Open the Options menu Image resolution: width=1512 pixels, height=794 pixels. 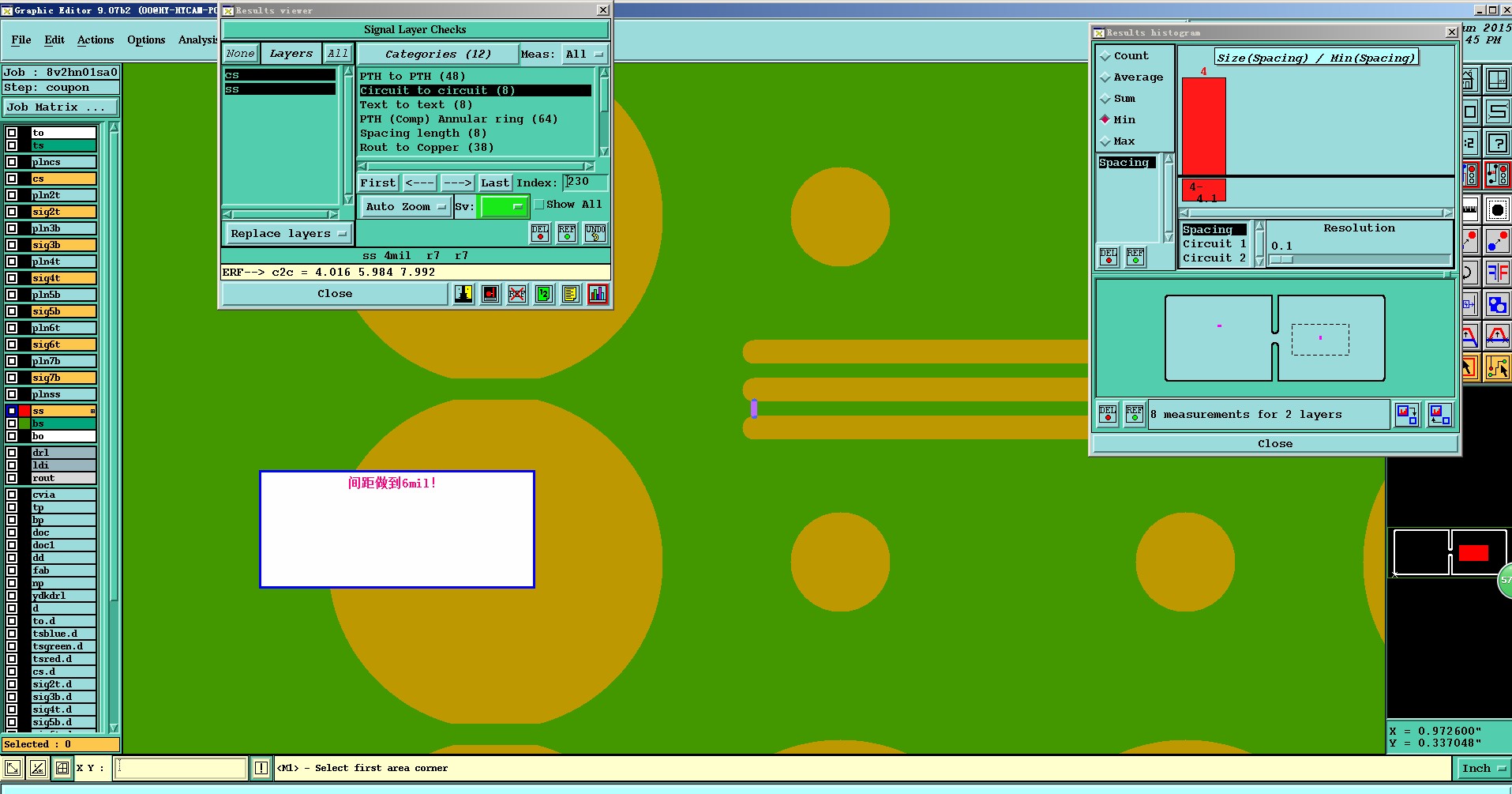pyautogui.click(x=146, y=40)
